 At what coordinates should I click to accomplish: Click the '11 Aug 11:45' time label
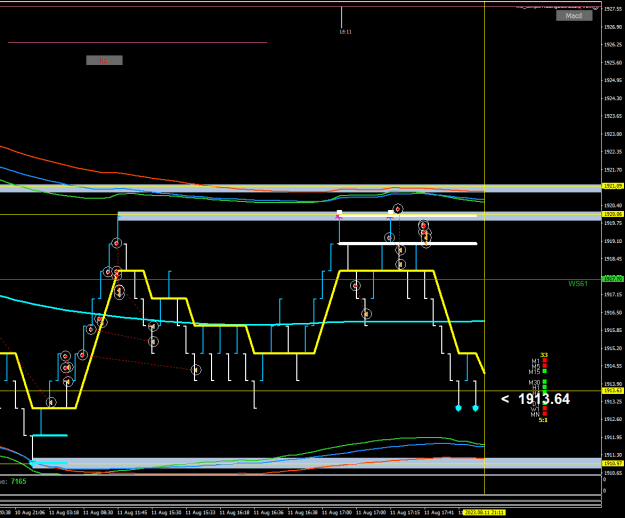pos(132,512)
